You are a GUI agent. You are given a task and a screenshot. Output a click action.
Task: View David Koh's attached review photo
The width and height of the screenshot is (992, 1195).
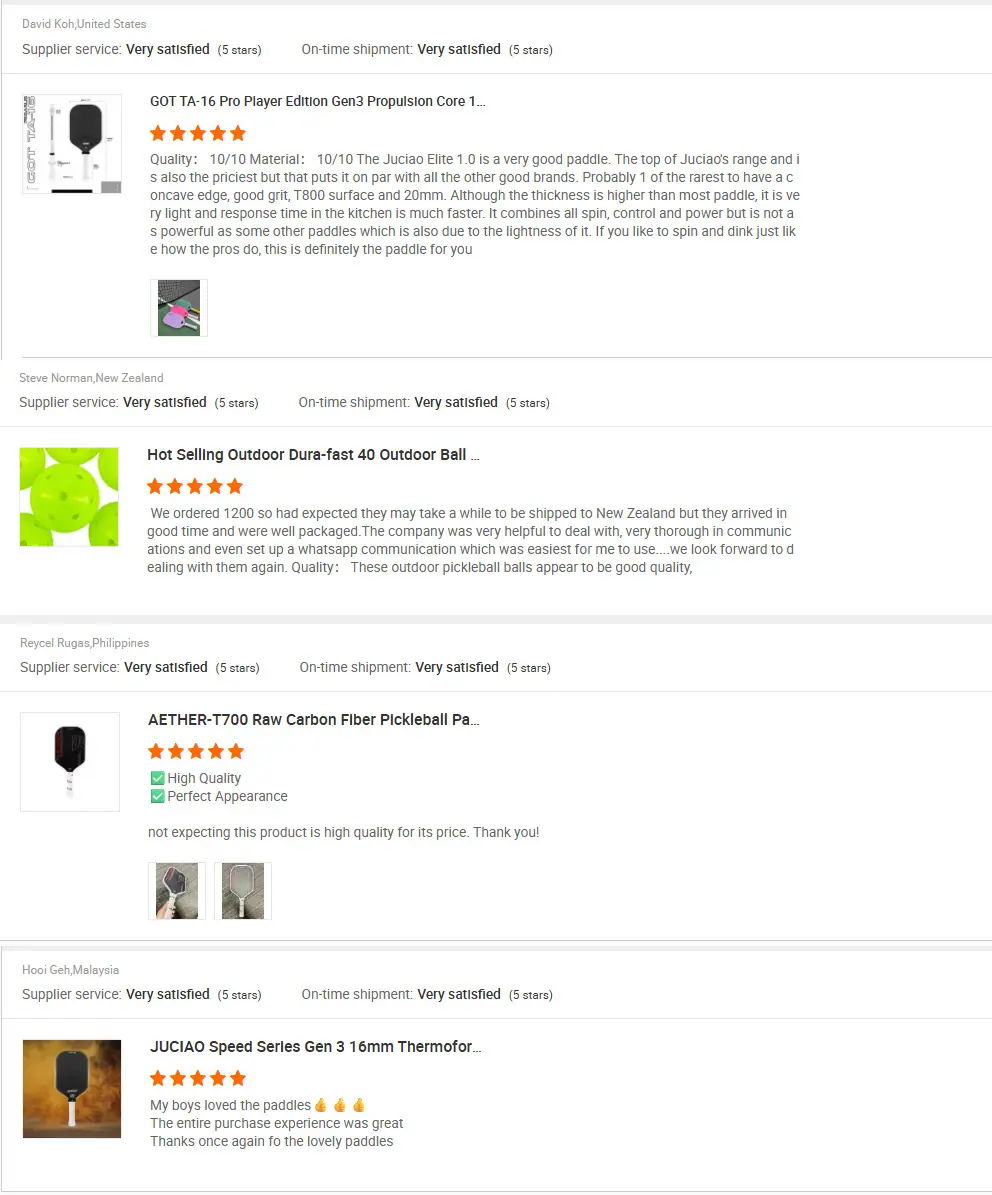click(179, 308)
